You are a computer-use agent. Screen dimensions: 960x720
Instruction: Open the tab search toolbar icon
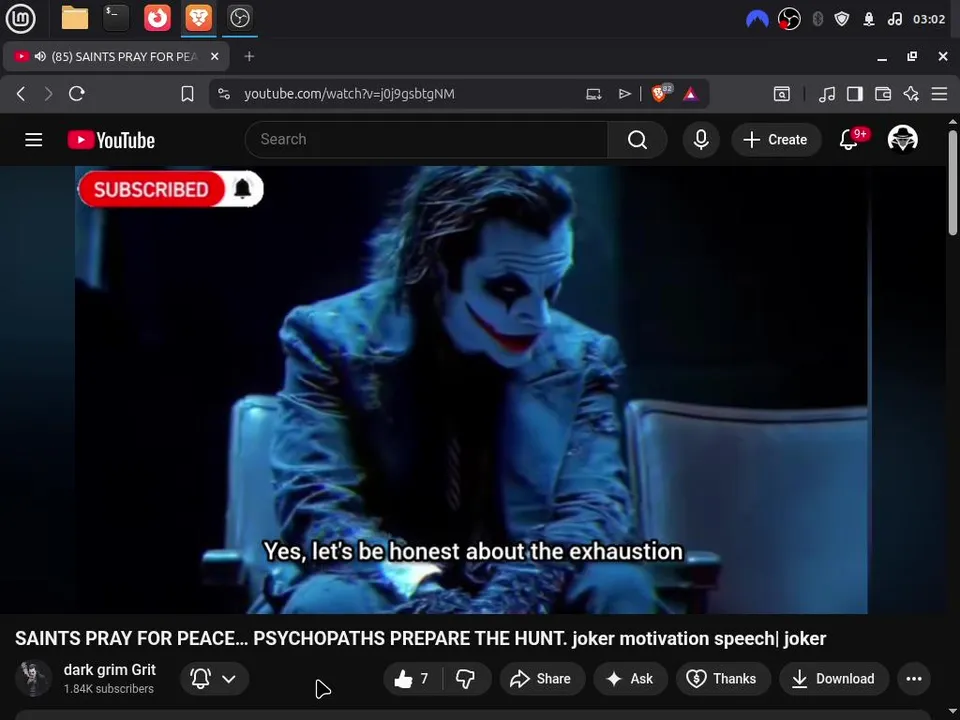[781, 94]
